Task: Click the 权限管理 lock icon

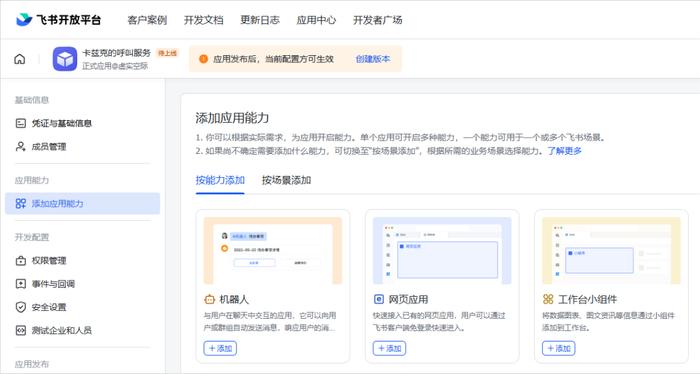Action: click(x=21, y=261)
